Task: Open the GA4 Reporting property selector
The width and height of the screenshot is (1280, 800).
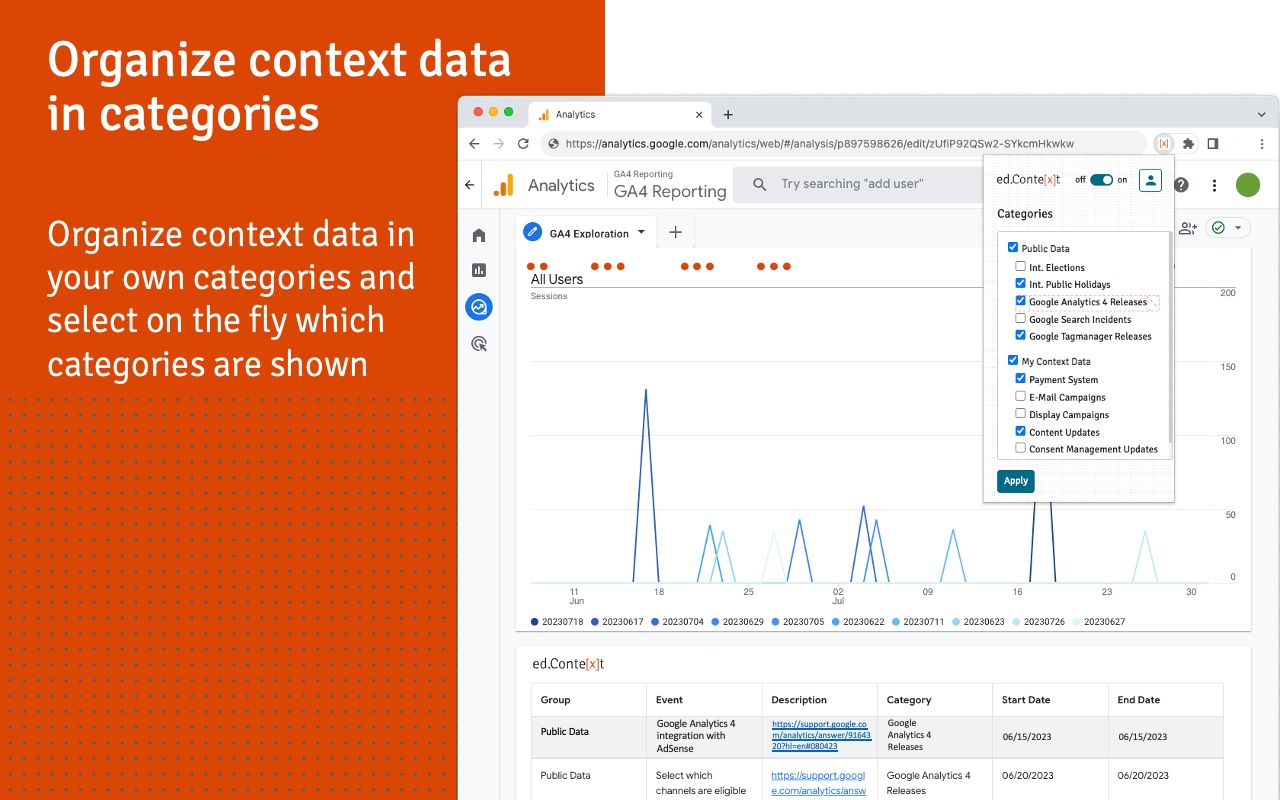Action: pos(670,185)
